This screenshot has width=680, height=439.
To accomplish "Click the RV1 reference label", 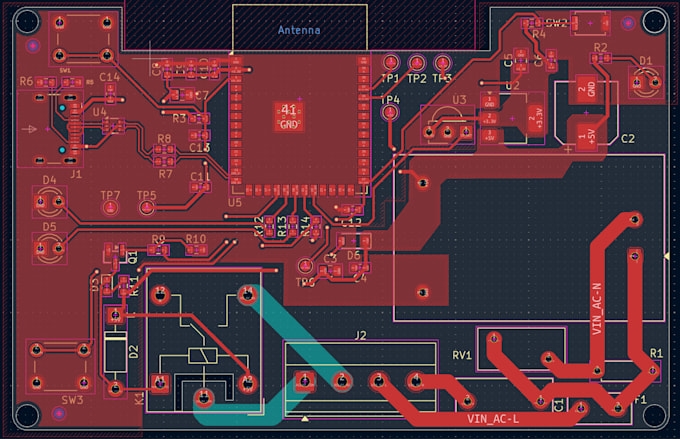I will 462,355.
